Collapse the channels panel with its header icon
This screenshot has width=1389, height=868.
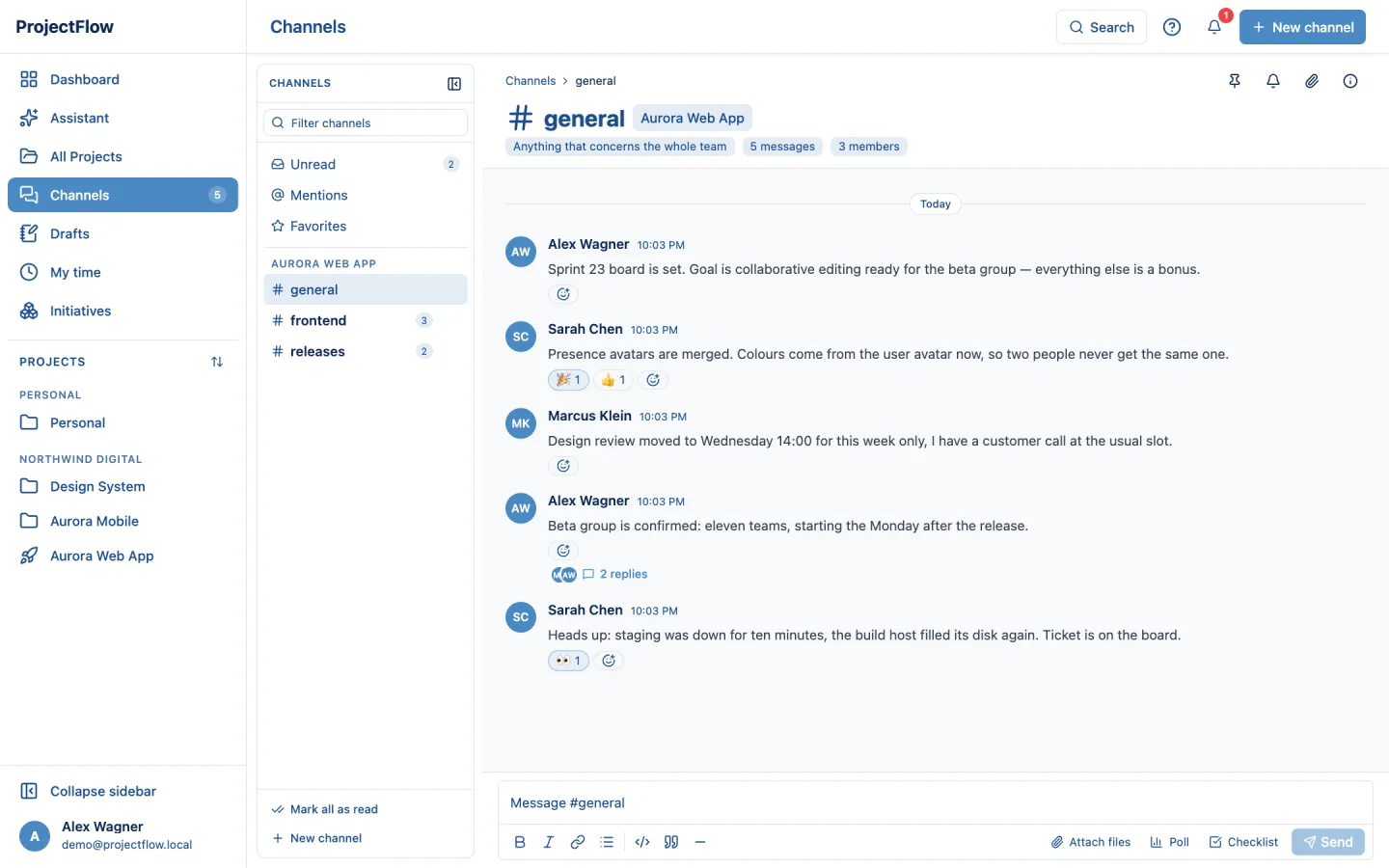point(454,84)
